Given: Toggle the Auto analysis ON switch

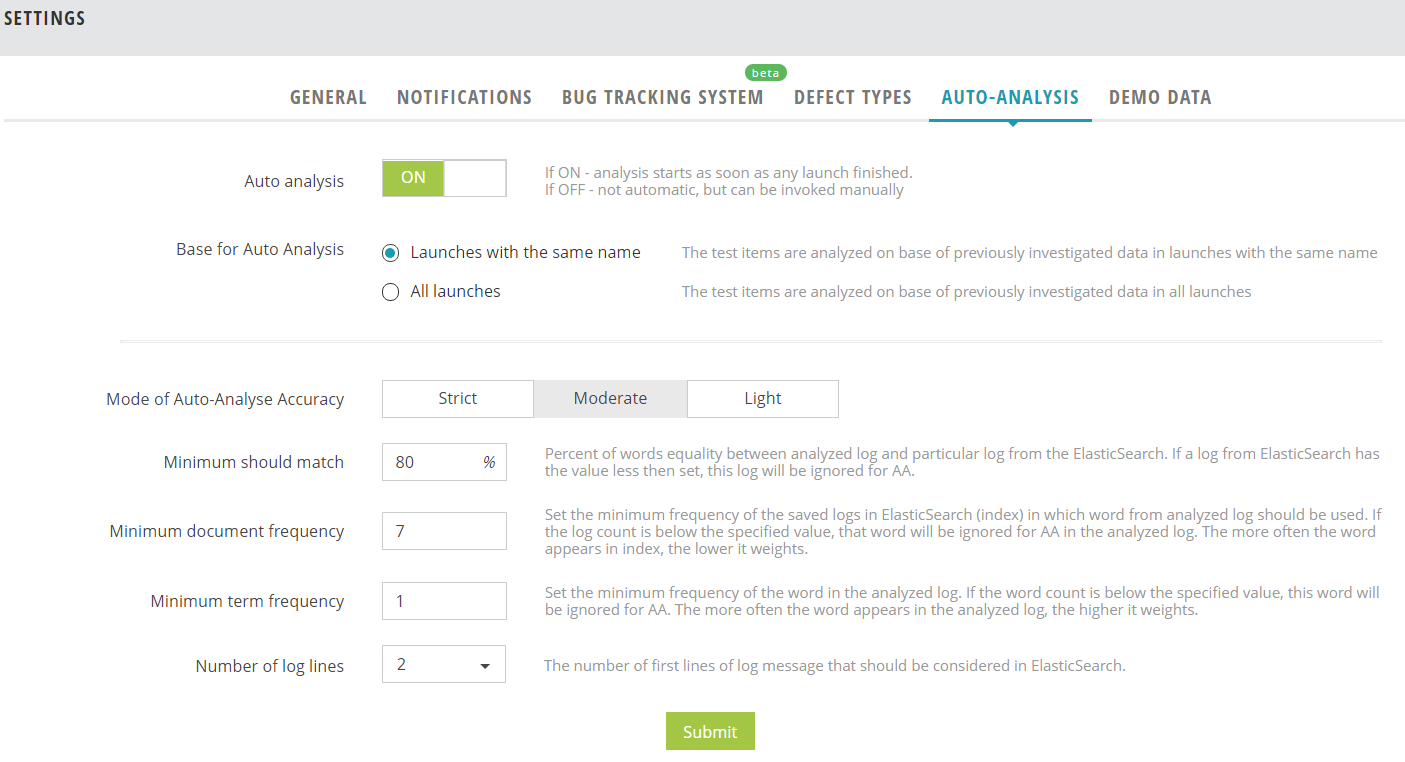Looking at the screenshot, I should point(444,178).
